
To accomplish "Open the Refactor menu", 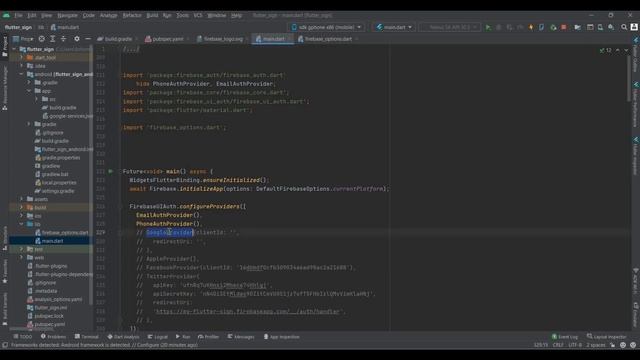I will tap(132, 16).
